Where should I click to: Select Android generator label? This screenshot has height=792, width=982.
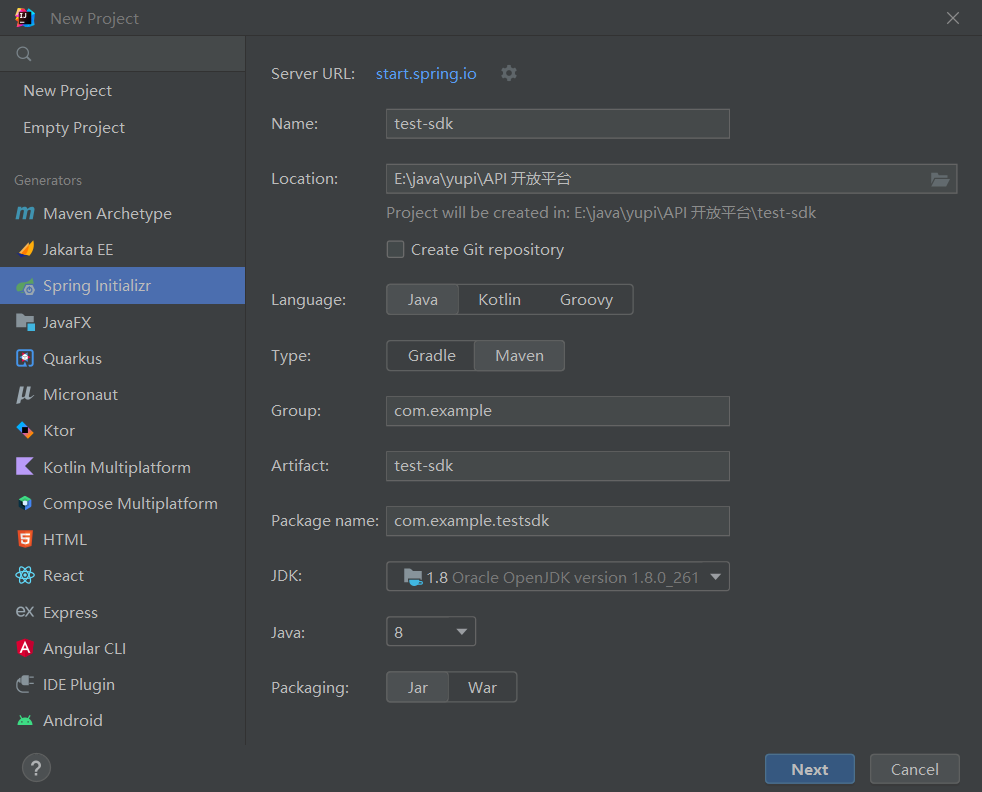point(73,721)
